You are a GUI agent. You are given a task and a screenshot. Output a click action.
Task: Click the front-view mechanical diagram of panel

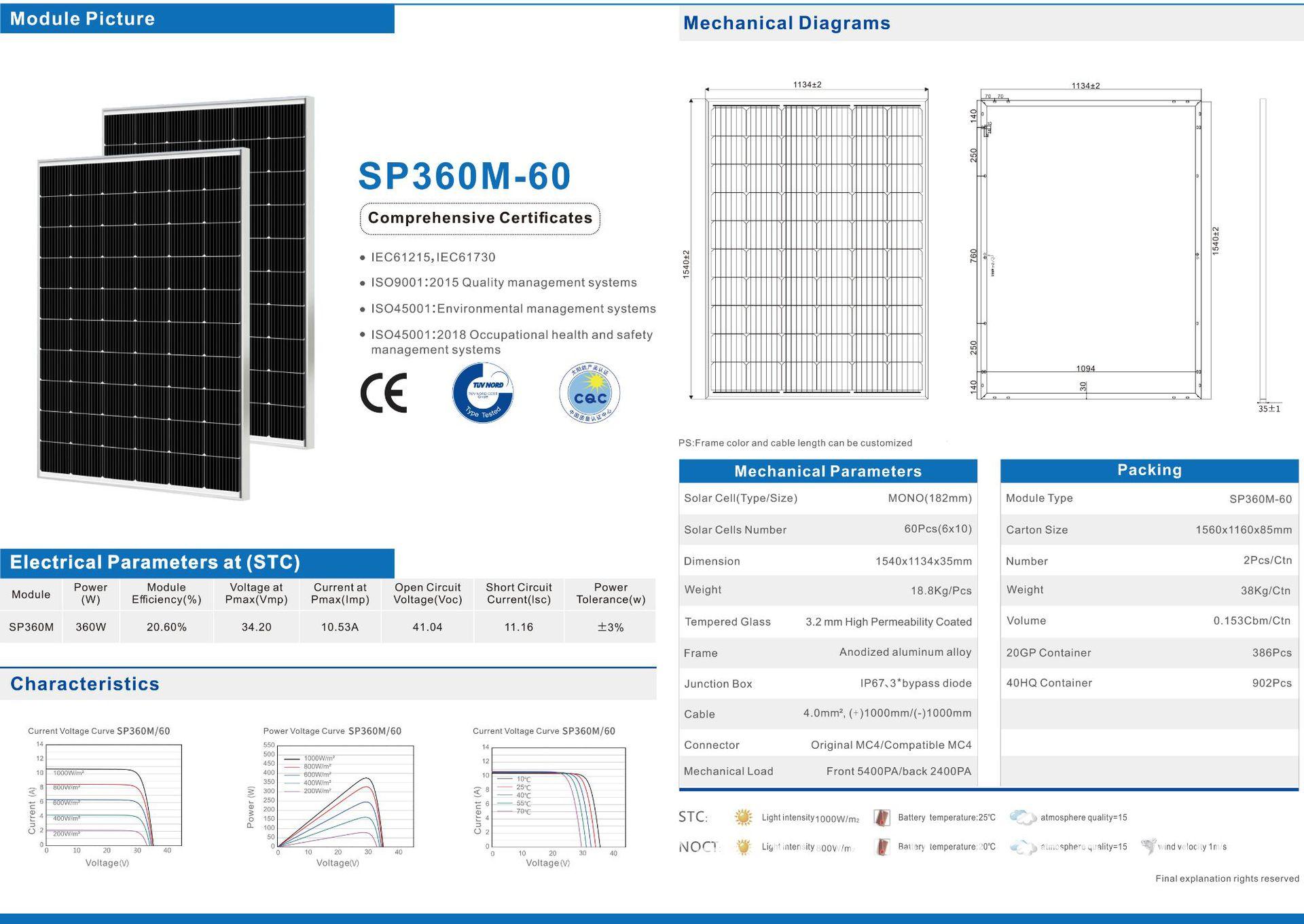(x=816, y=248)
